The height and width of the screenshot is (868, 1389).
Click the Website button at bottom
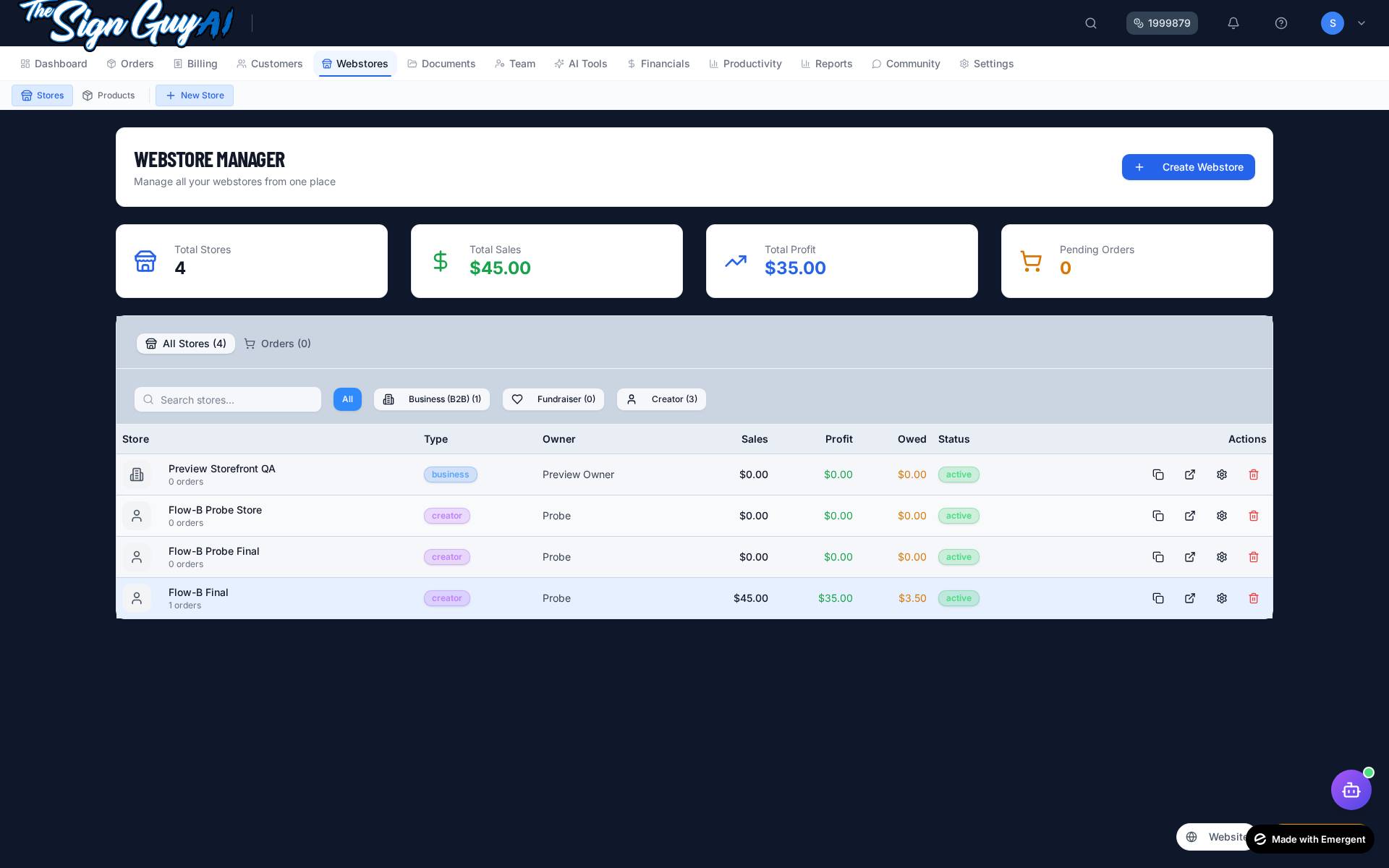tap(1215, 837)
